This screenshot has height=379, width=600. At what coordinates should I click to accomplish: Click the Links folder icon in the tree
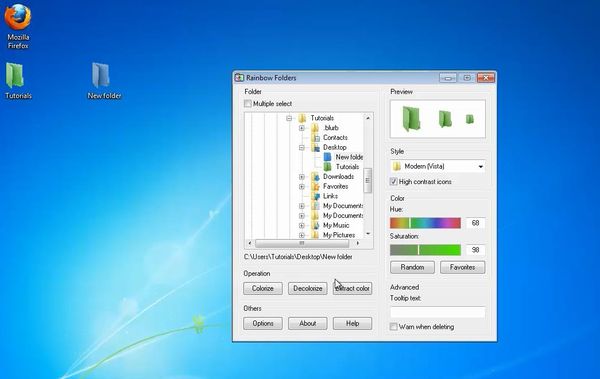click(315, 196)
